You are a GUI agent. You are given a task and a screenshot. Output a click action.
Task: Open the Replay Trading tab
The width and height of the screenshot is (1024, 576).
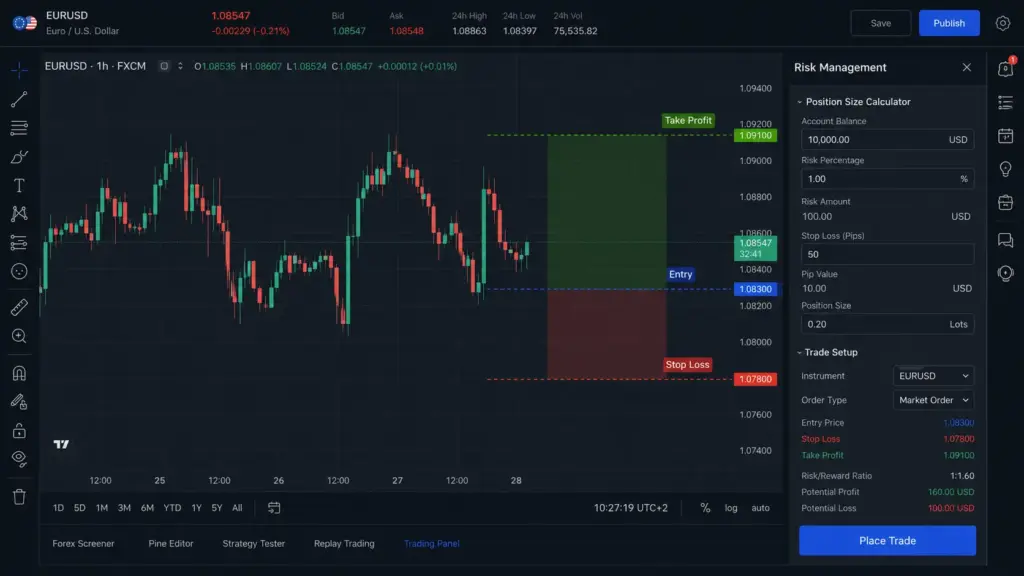[x=344, y=543]
